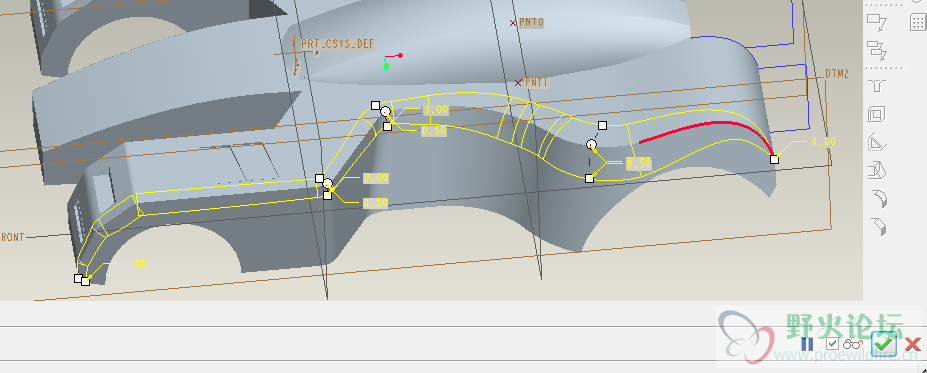Select the 0.00 dimension at rear end
Screen dimensions: 927x373
click(x=823, y=141)
